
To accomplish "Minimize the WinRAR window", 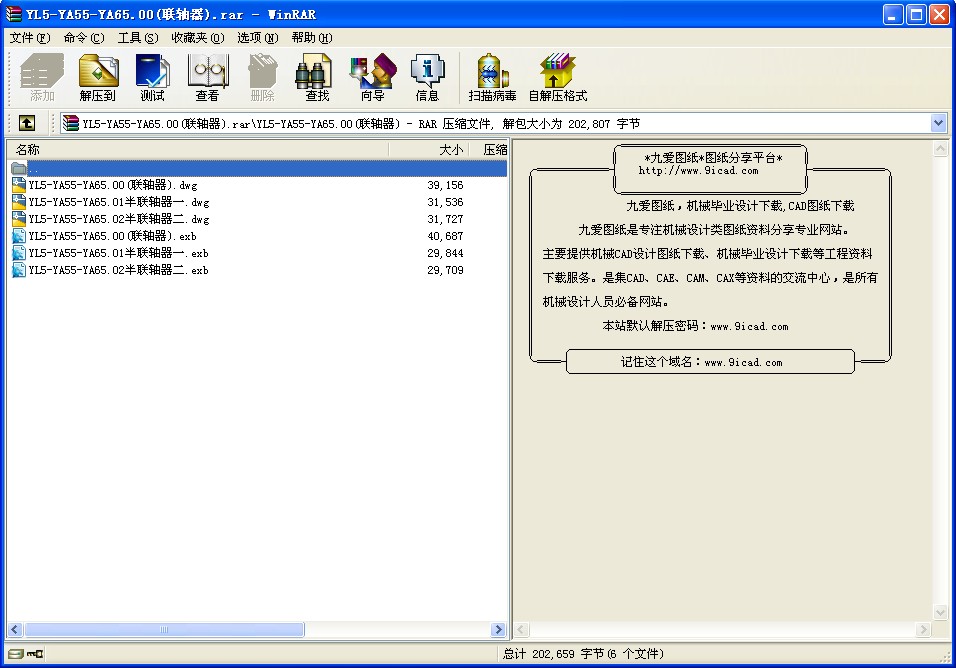I will (893, 15).
